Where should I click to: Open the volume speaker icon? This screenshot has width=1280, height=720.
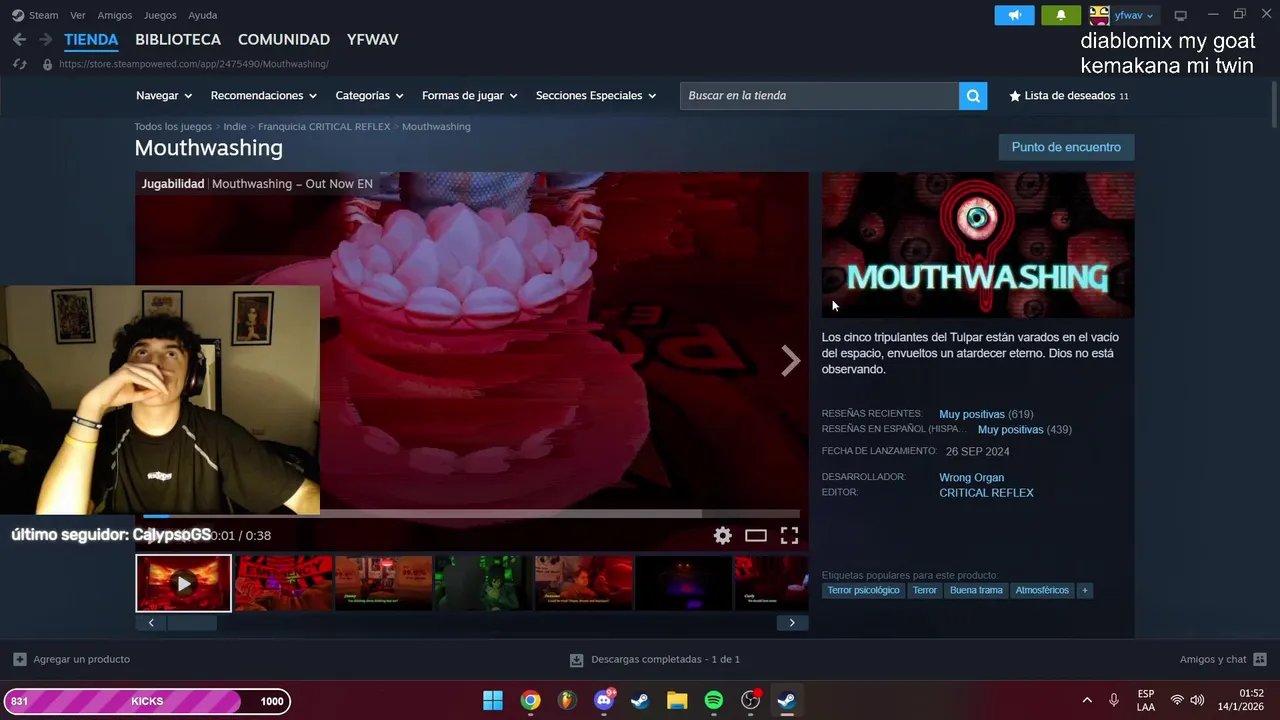pos(1197,700)
